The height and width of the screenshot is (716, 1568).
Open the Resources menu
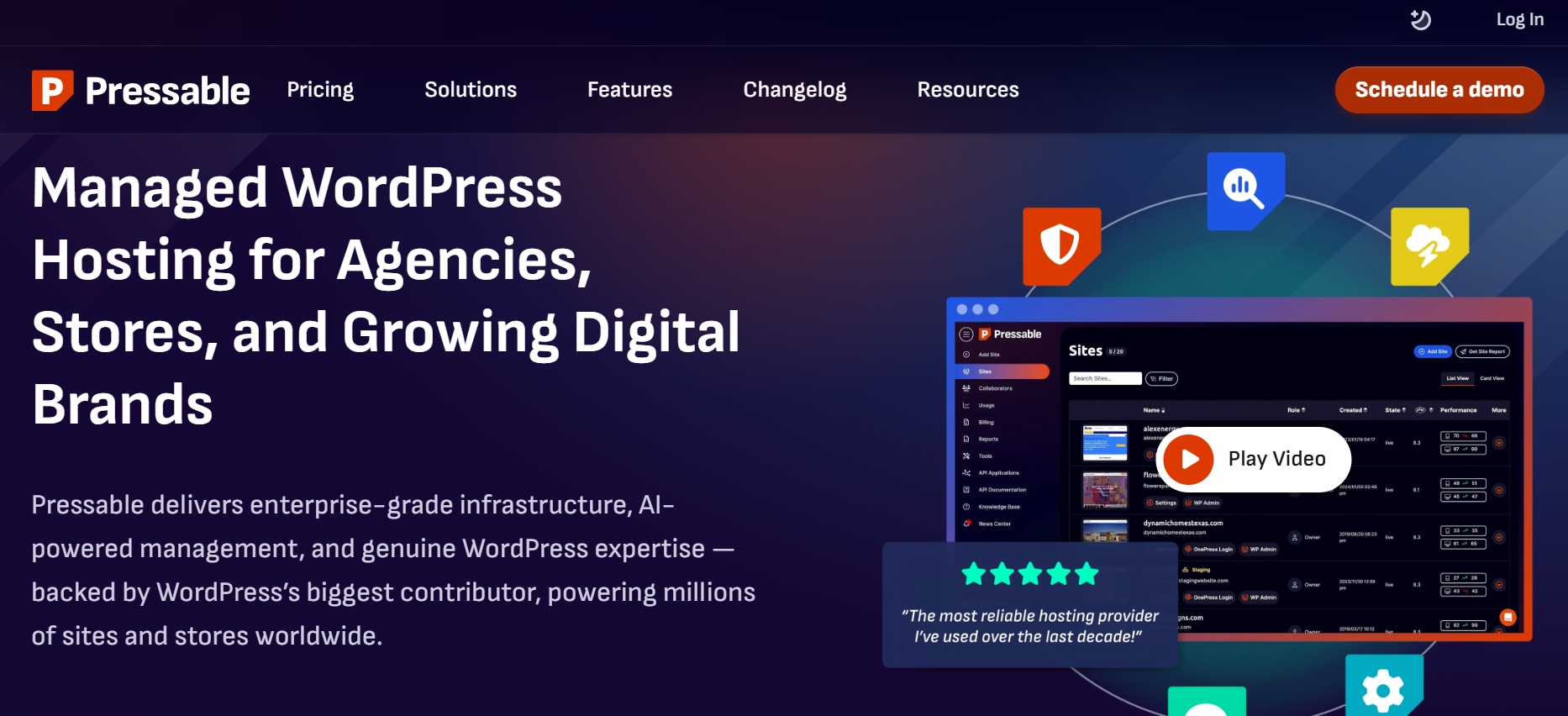(967, 90)
